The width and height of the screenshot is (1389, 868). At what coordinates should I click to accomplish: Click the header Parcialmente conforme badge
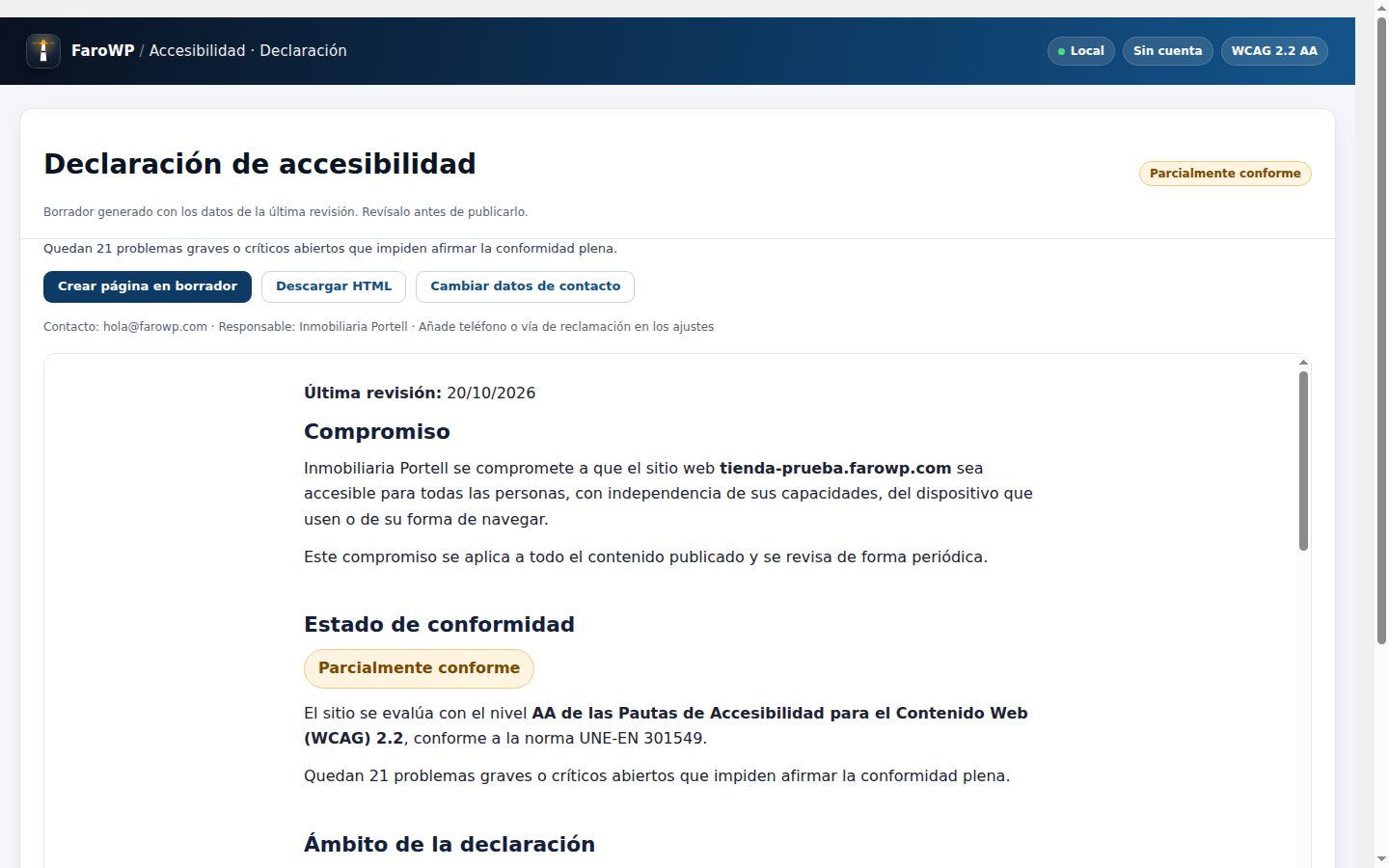point(1225,174)
